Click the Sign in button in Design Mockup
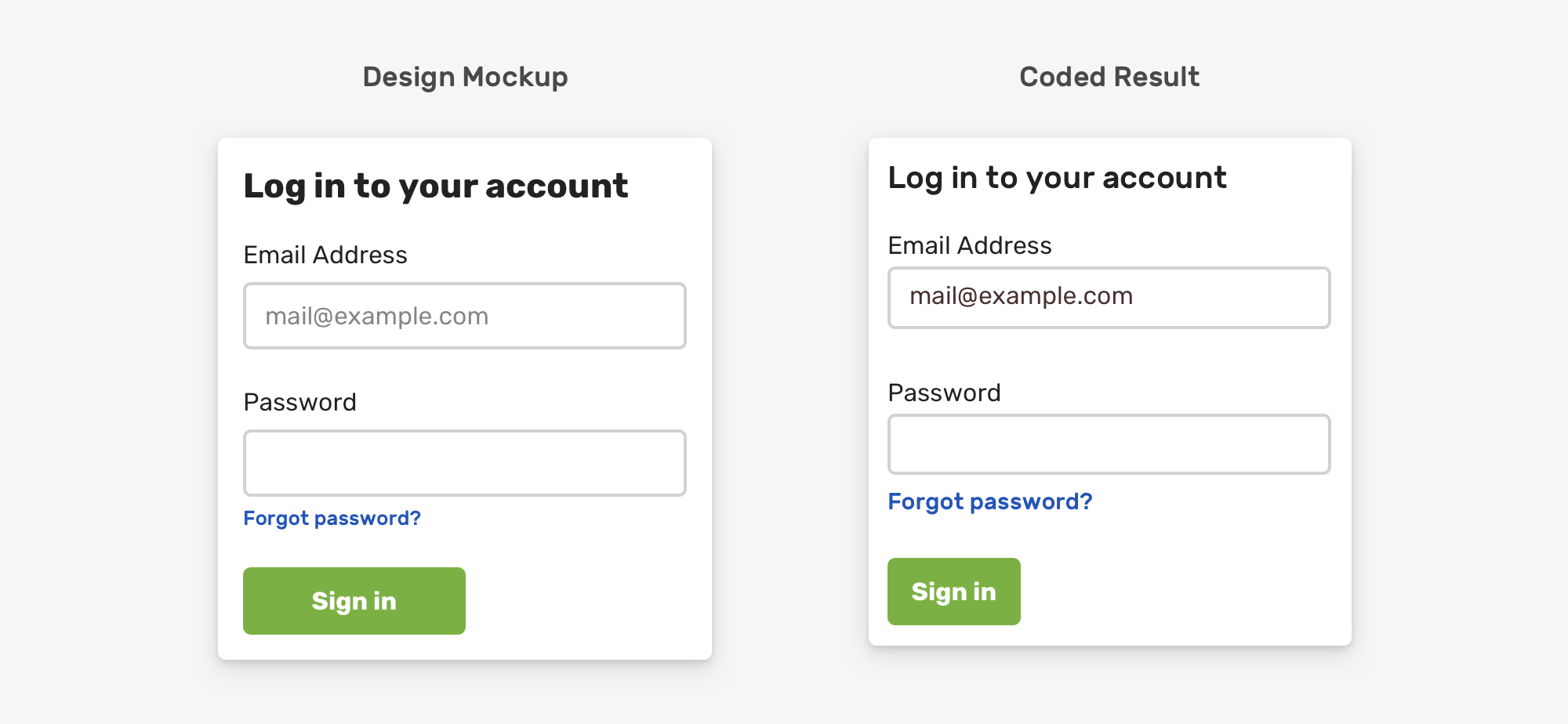The image size is (1568, 724). pos(354,601)
